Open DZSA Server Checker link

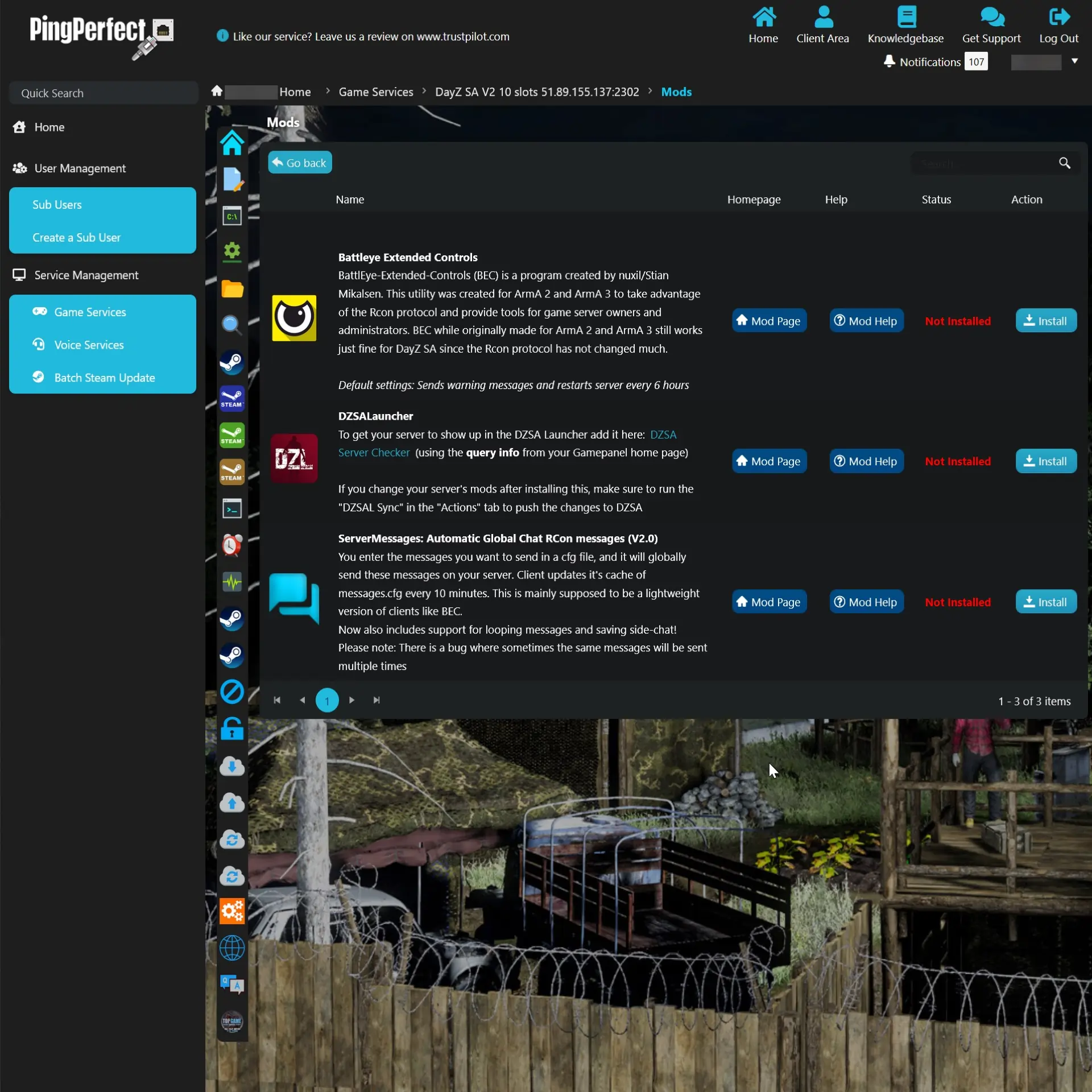[x=374, y=452]
